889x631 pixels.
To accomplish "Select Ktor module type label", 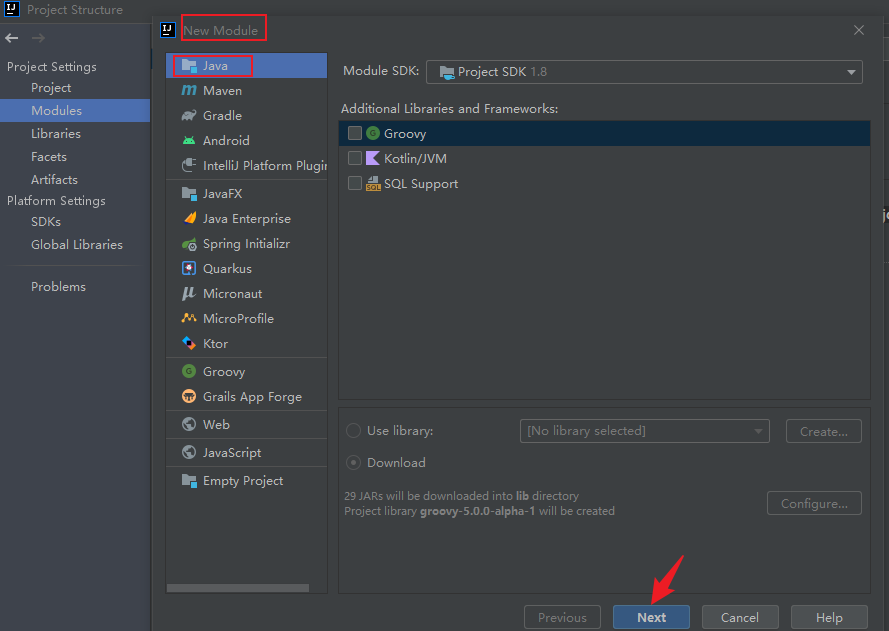I will coord(215,344).
